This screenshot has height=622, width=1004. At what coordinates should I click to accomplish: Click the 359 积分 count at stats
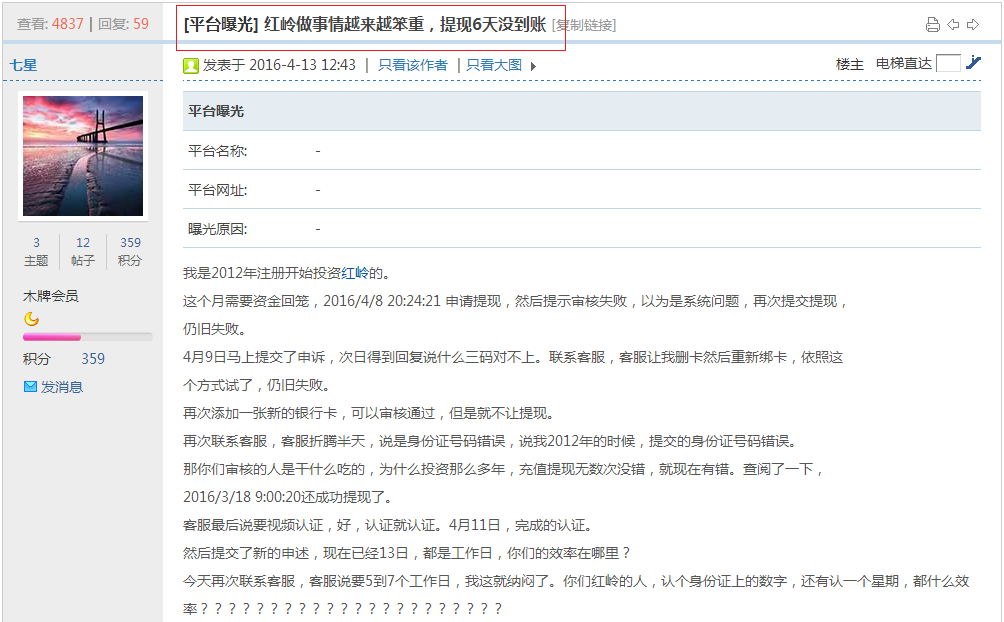pyautogui.click(x=130, y=251)
